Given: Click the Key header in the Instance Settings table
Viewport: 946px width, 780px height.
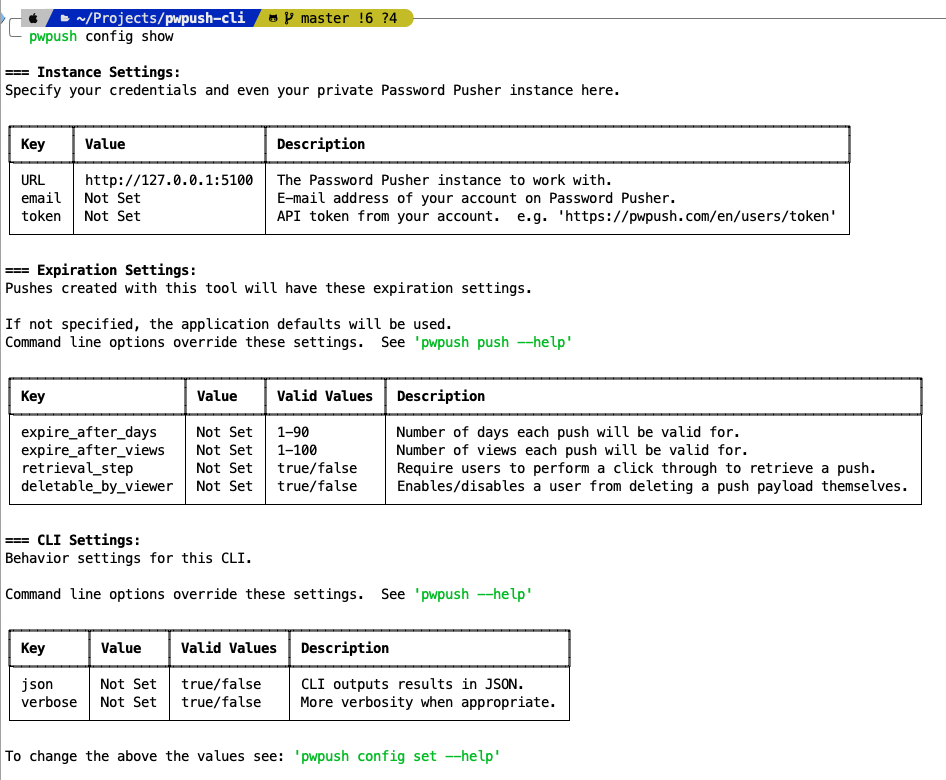Looking at the screenshot, I should 33,144.
